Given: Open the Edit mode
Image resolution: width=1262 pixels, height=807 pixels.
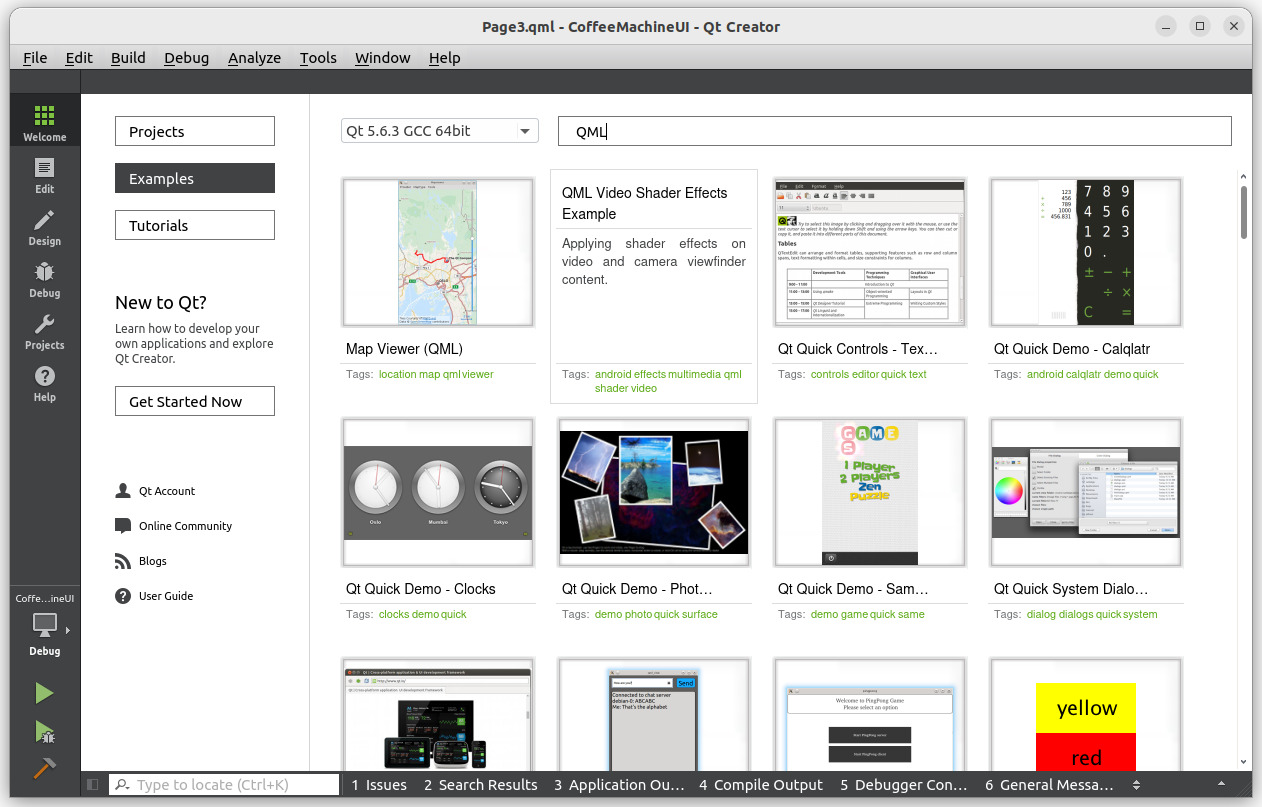Looking at the screenshot, I should point(44,175).
